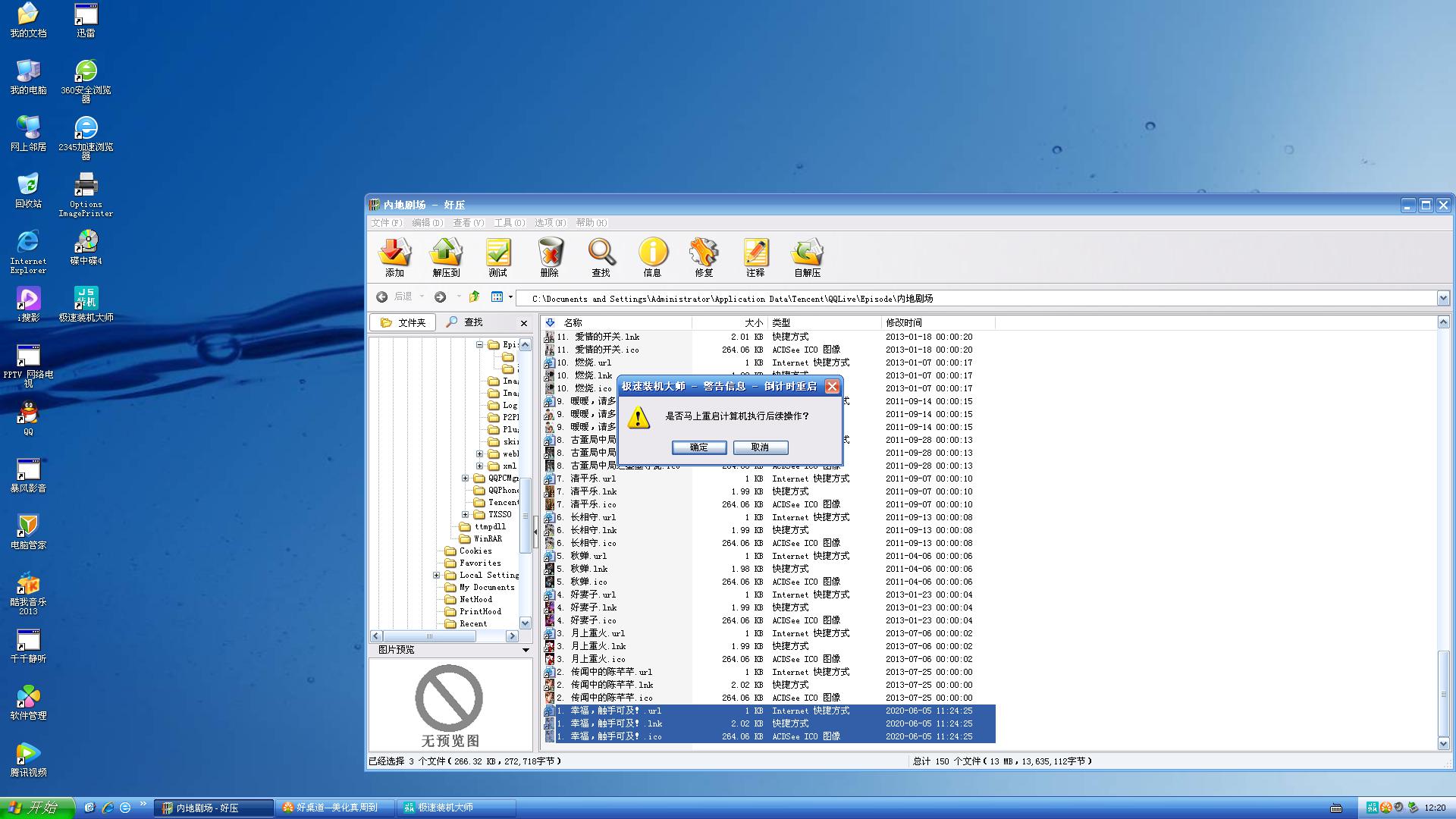Expand the QQPCMgr folder node
This screenshot has height=819, width=1456.
tap(466, 479)
